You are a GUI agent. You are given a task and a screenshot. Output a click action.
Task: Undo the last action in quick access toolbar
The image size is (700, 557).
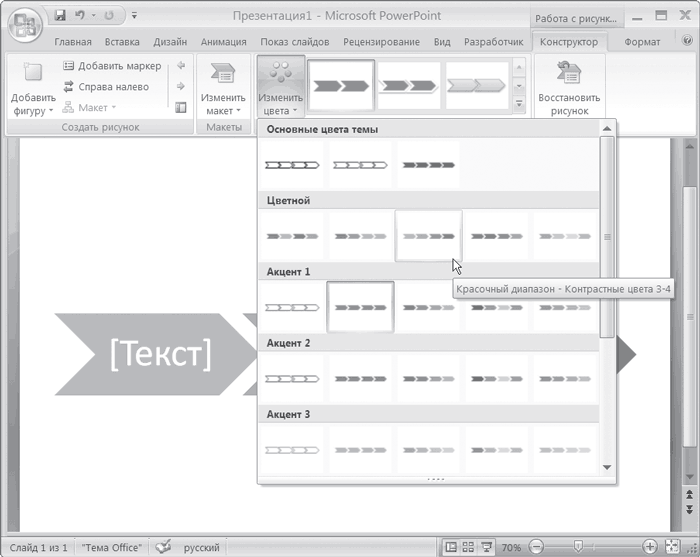click(81, 16)
